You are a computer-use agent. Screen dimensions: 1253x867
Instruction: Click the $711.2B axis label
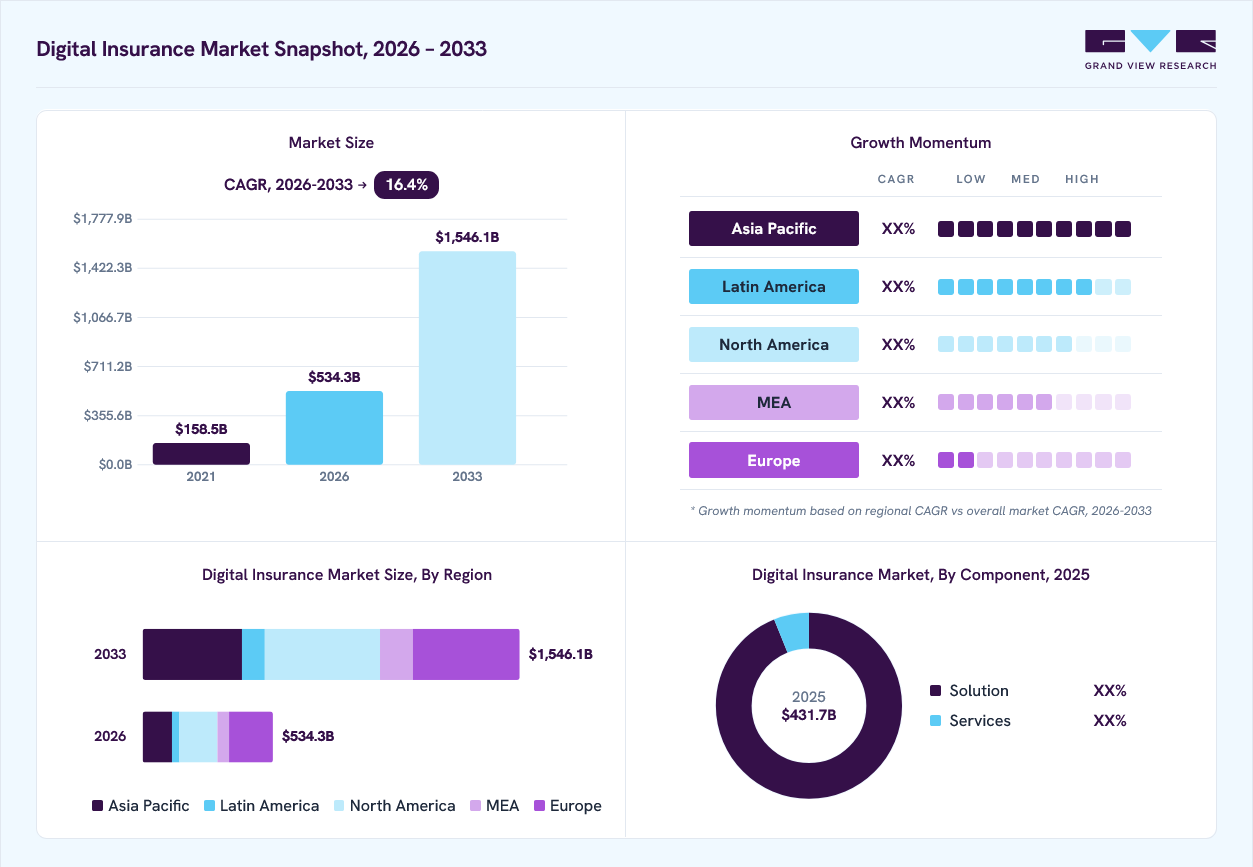coord(108,366)
